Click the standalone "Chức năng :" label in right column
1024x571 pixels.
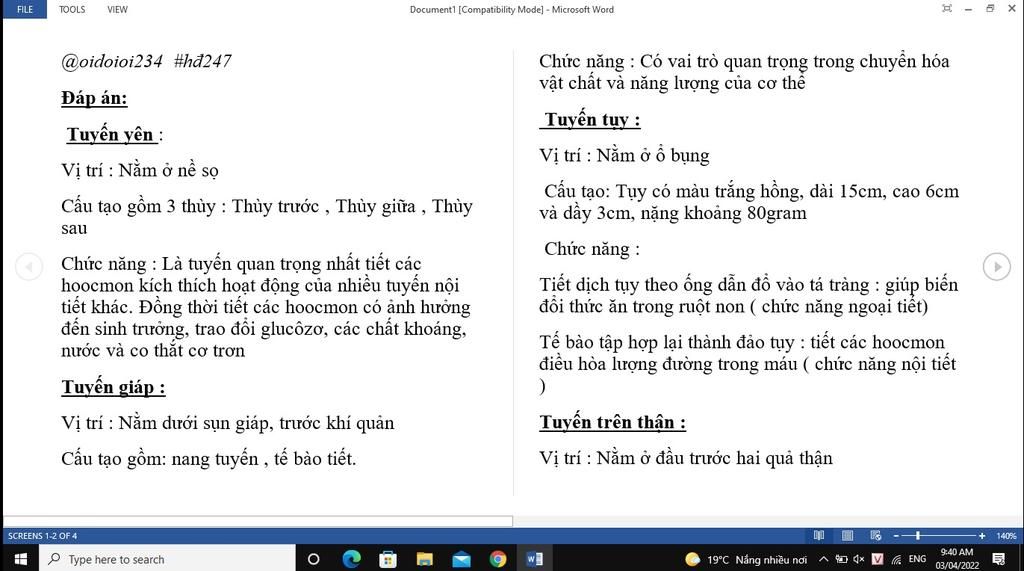click(x=592, y=249)
